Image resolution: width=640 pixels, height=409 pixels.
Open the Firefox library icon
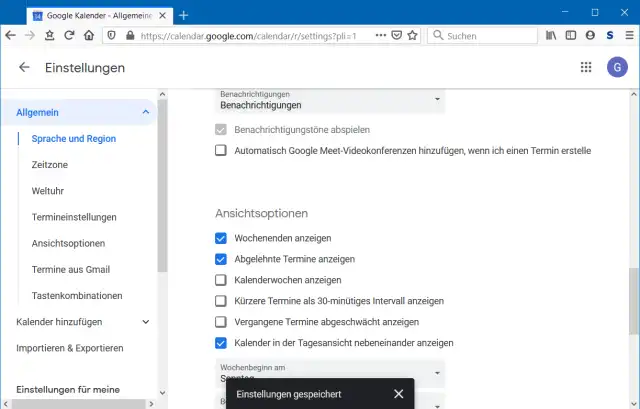(551, 36)
